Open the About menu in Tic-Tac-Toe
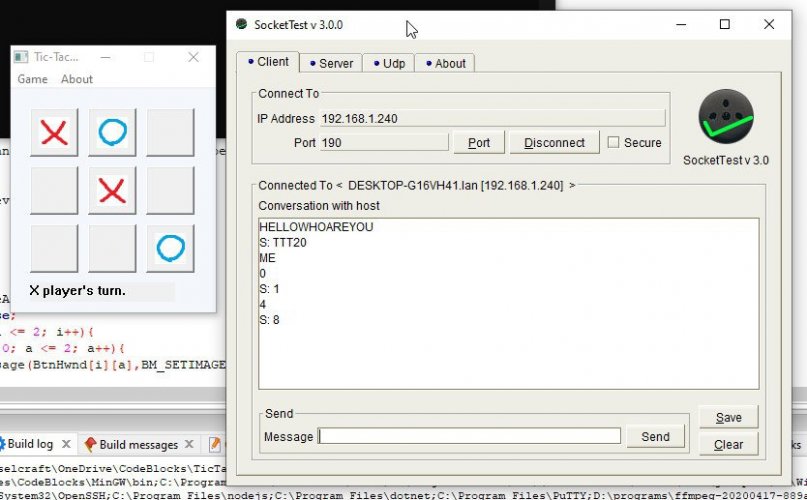This screenshot has width=807, height=500. 77,79
